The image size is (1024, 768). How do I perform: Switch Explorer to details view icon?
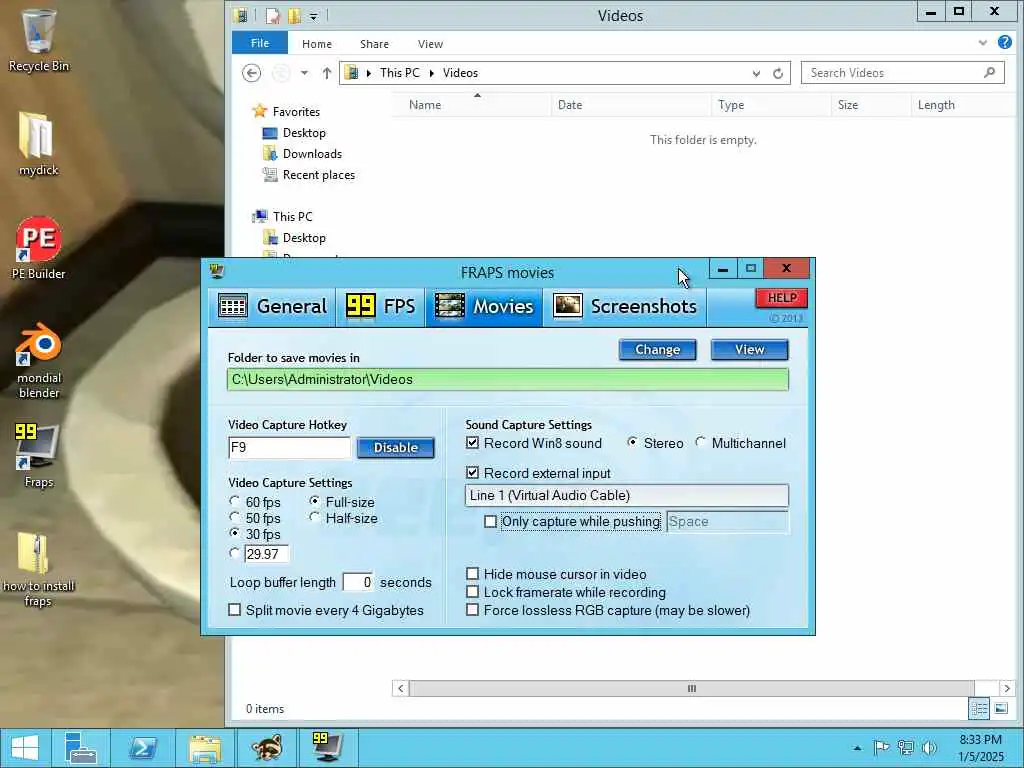978,709
